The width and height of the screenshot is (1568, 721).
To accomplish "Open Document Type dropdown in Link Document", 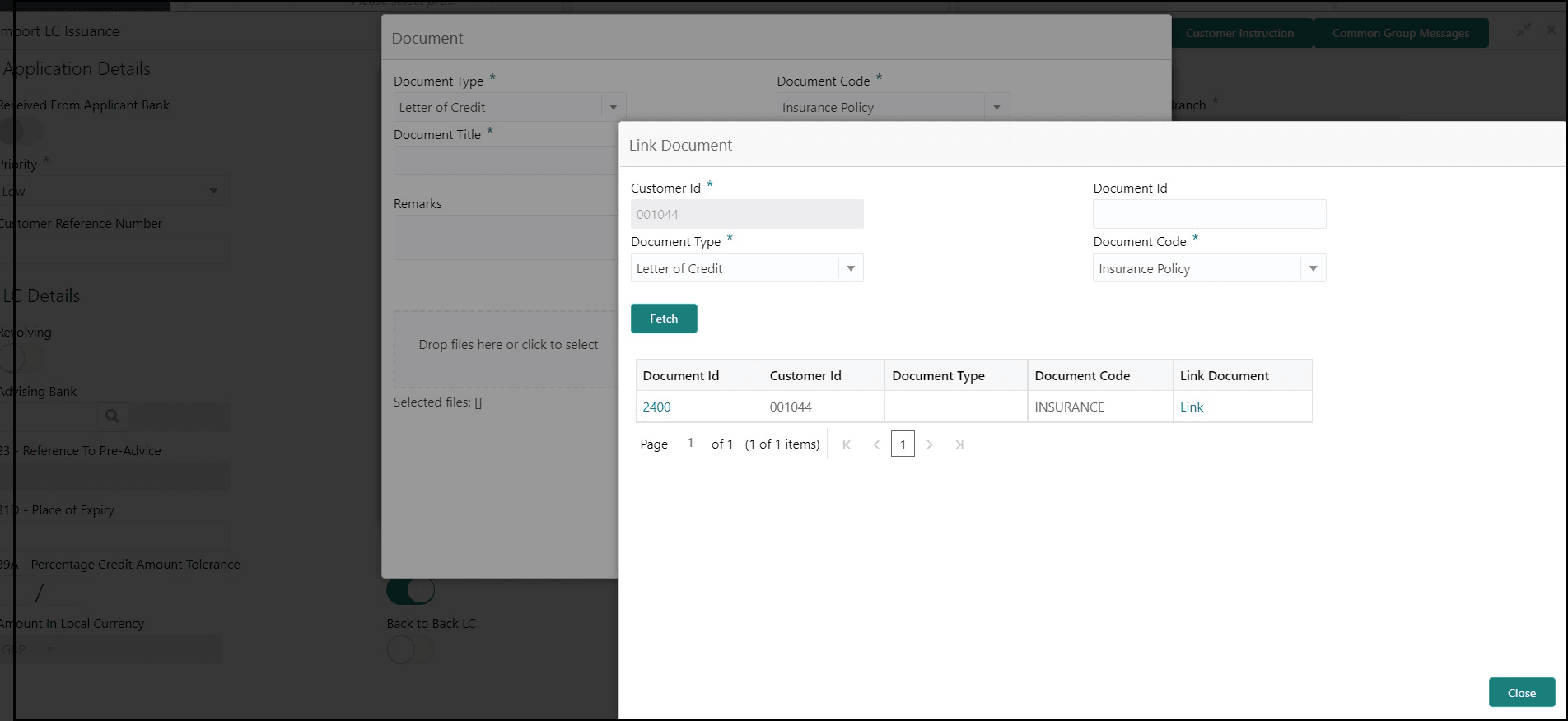I will (x=851, y=268).
